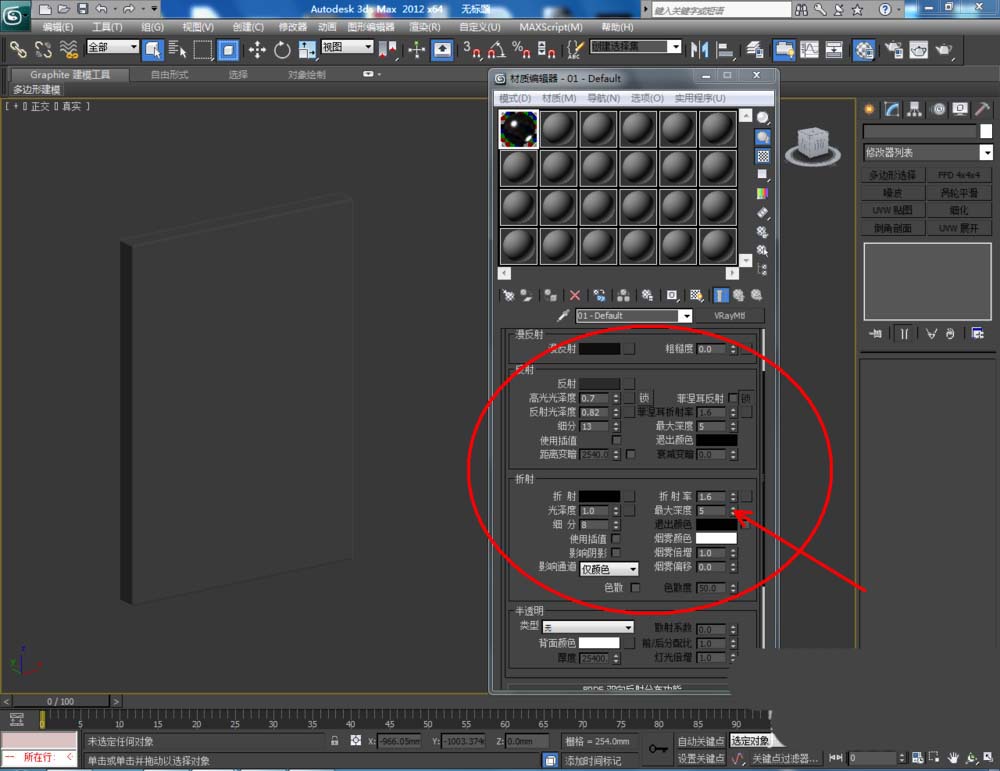This screenshot has height=771, width=1000.
Task: Select the Rotate tool in main toolbar
Action: pos(282,50)
